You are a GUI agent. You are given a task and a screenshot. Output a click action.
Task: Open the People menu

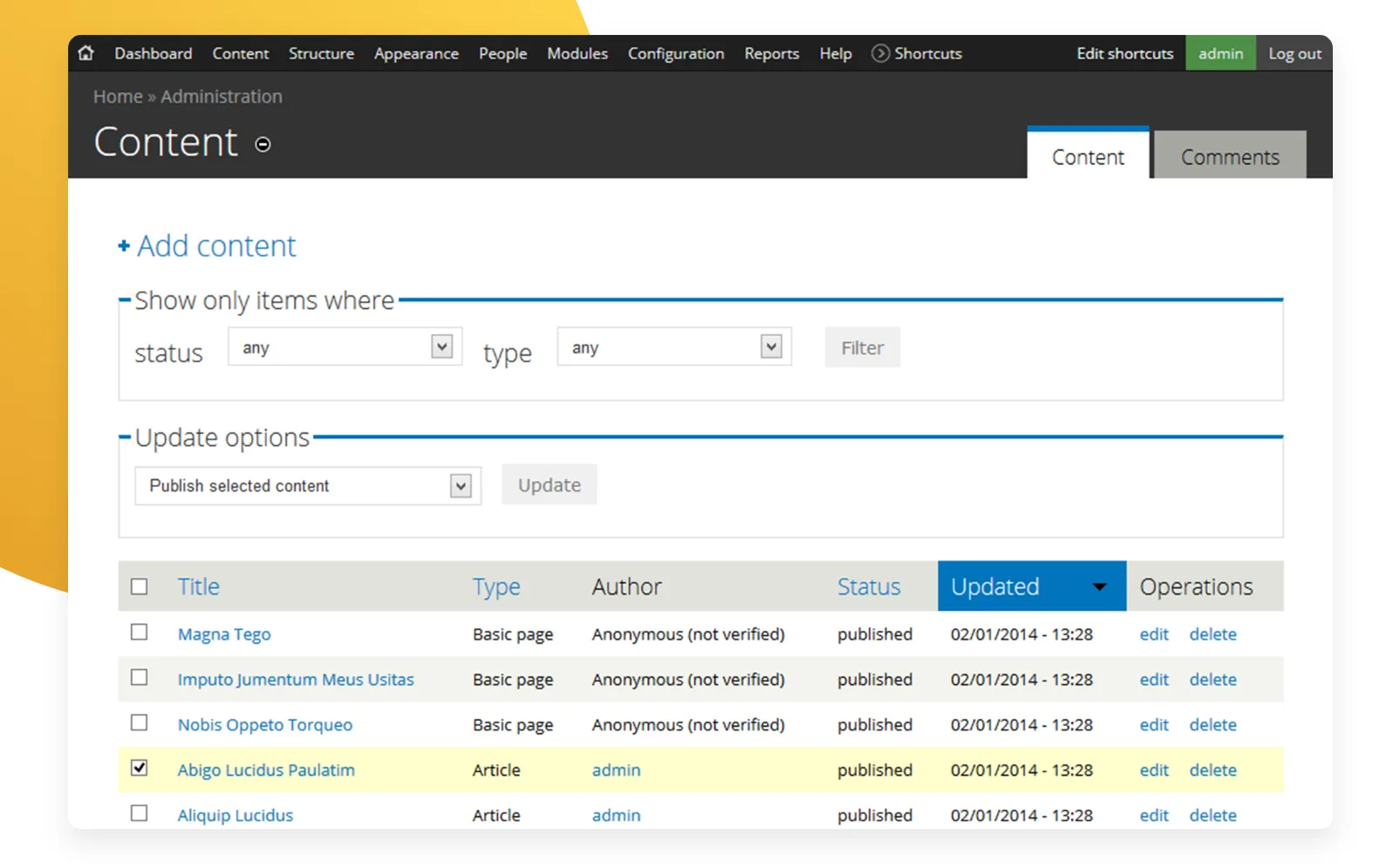(x=502, y=53)
